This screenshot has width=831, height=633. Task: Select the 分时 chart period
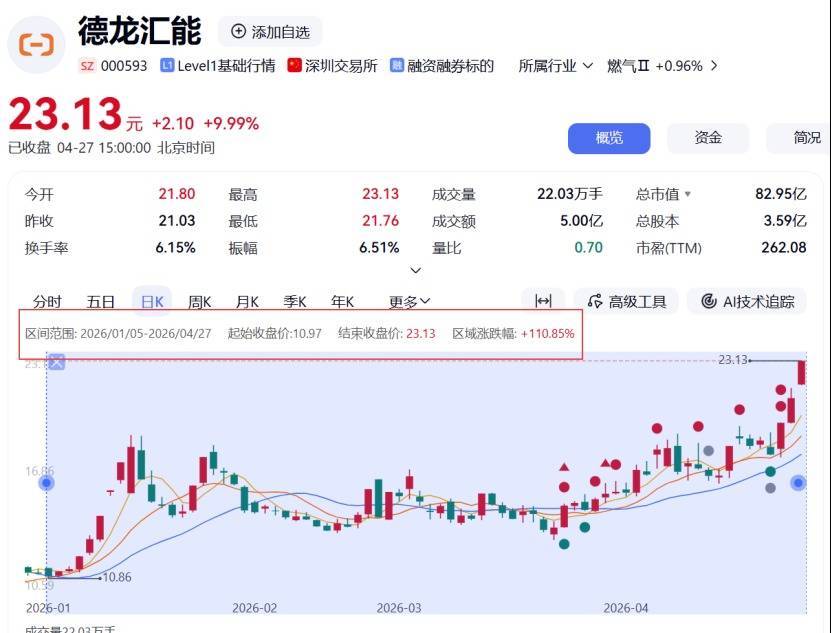(x=47, y=301)
